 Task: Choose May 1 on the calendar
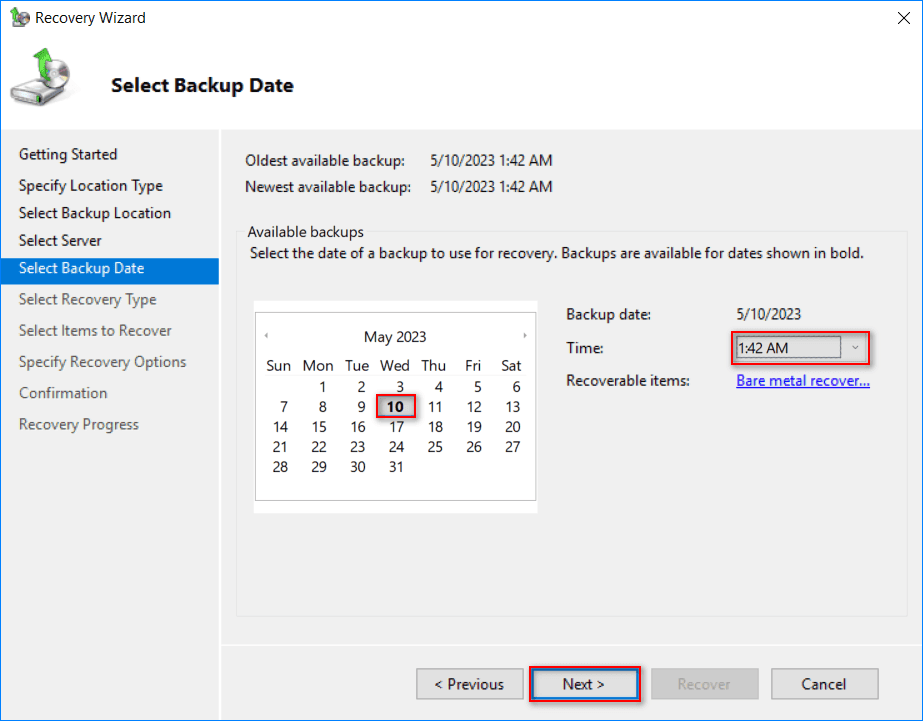(x=322, y=387)
